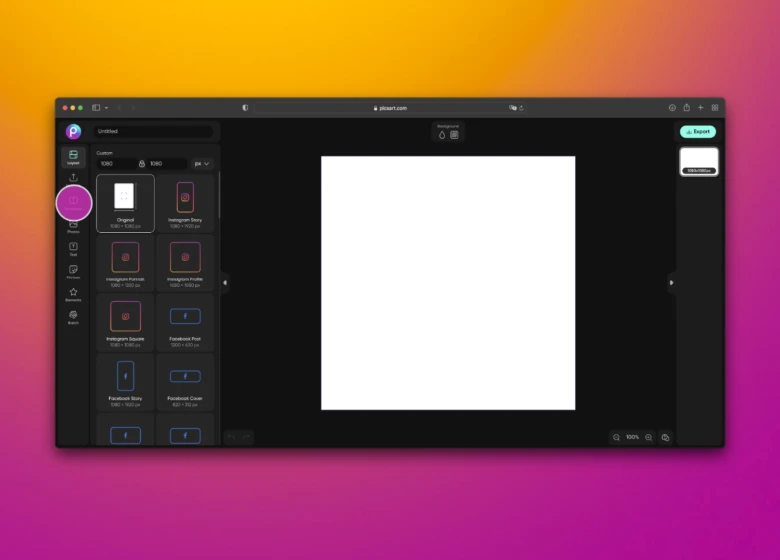Screen dimensions: 780x560
Task: Choose the Facebook Post size preset
Action: point(184,321)
